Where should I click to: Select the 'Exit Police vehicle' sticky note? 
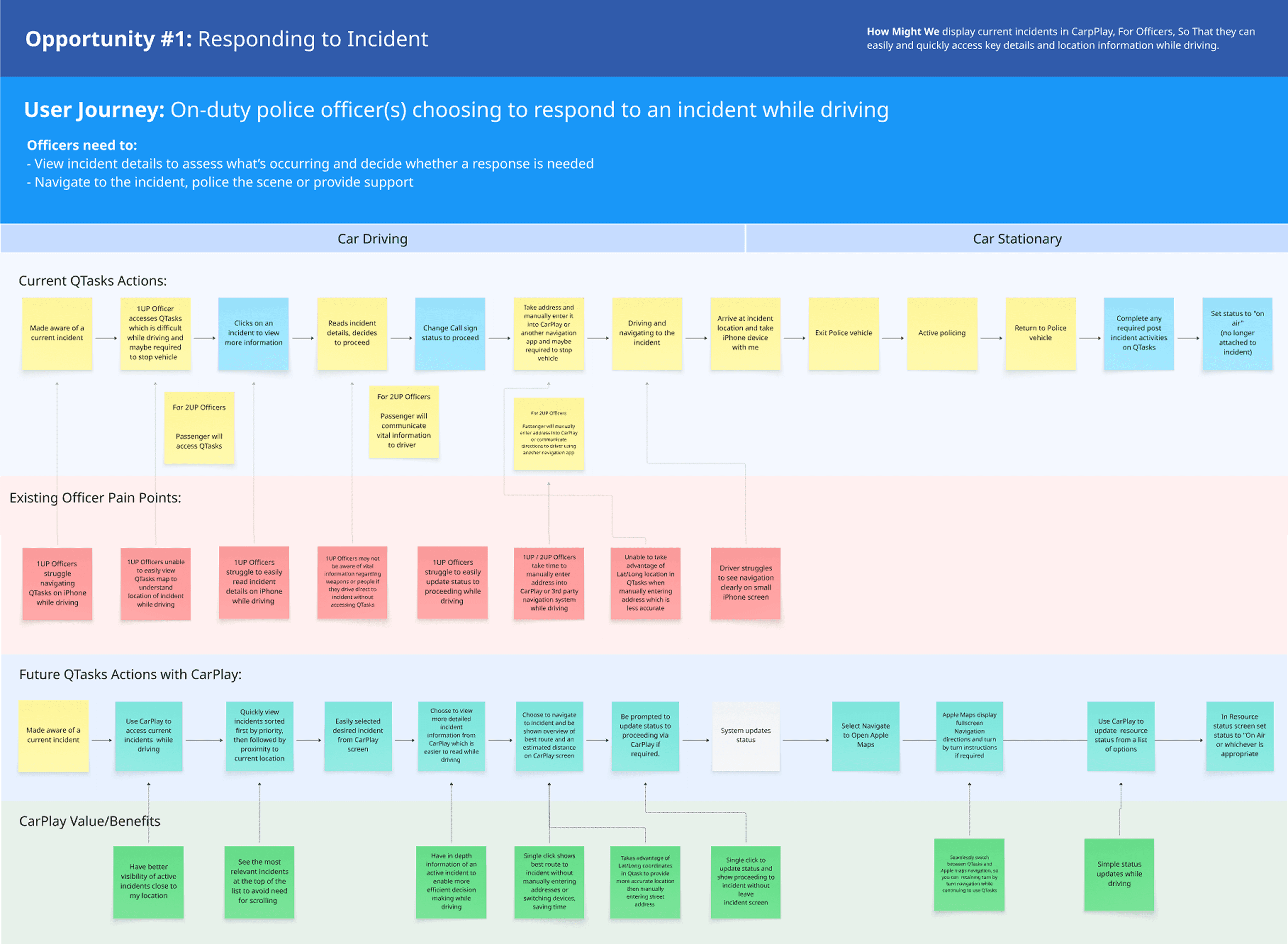844,333
